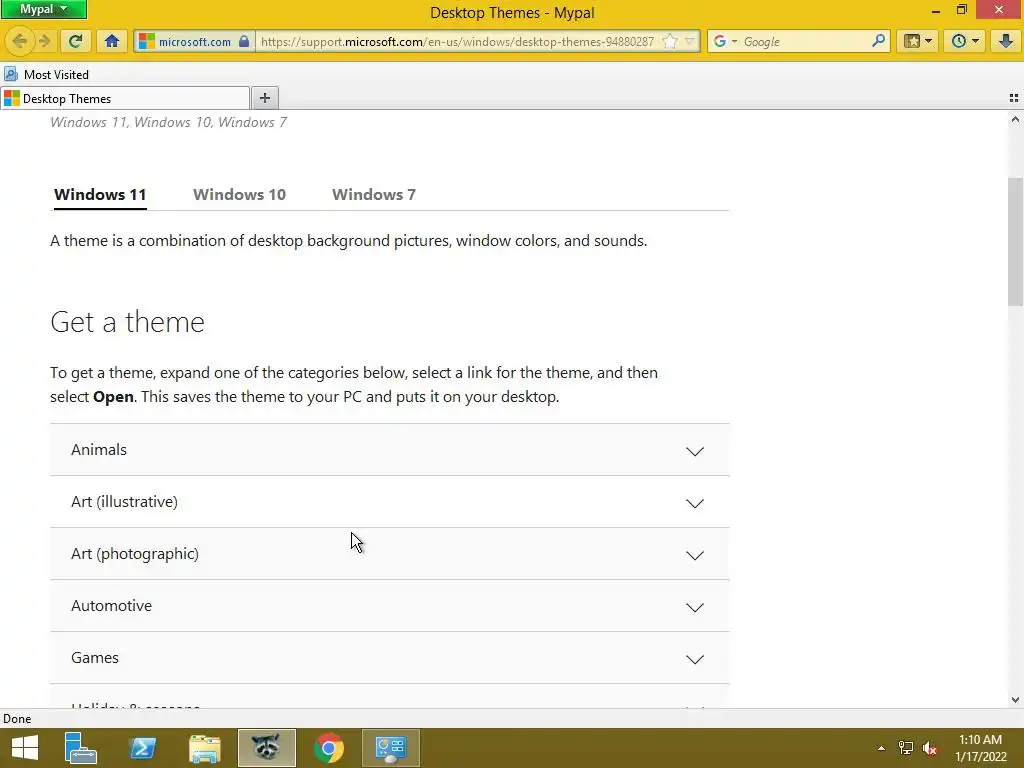
Task: Open Server Manager from taskbar
Action: click(80, 748)
